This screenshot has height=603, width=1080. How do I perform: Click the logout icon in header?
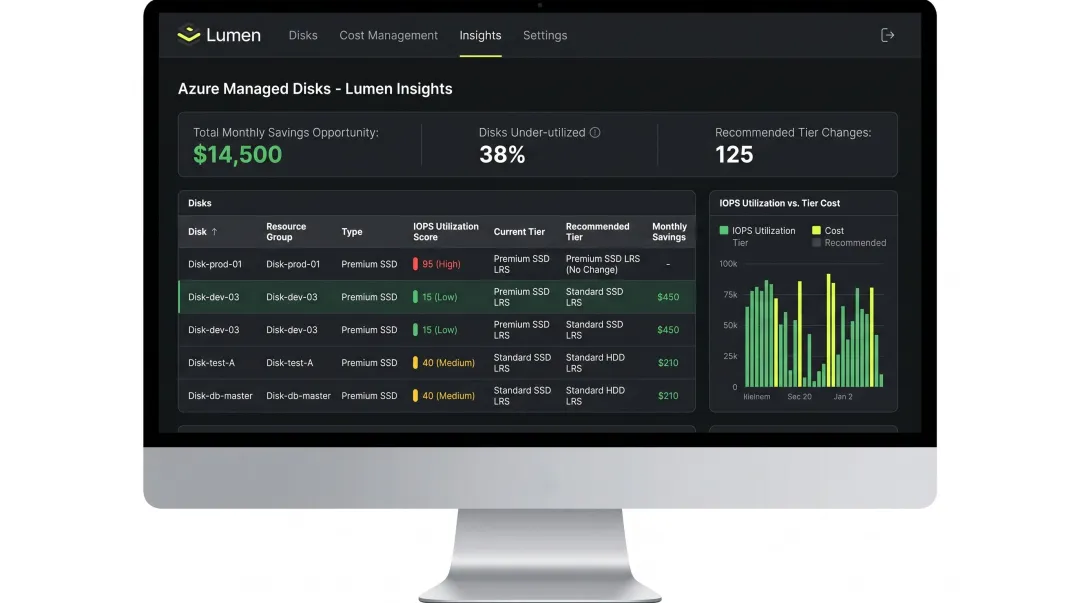(887, 35)
